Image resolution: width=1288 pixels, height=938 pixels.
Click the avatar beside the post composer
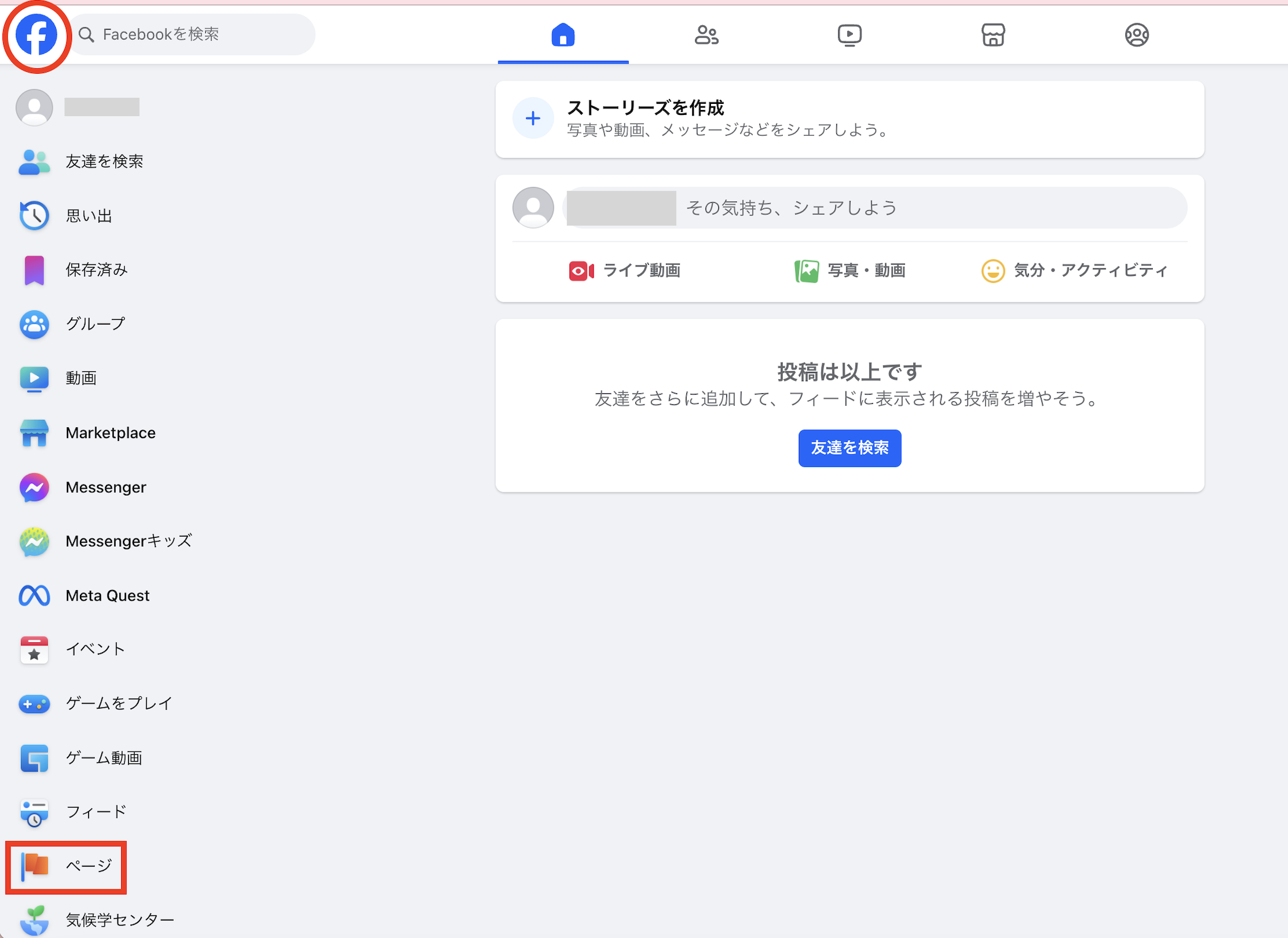pos(533,208)
